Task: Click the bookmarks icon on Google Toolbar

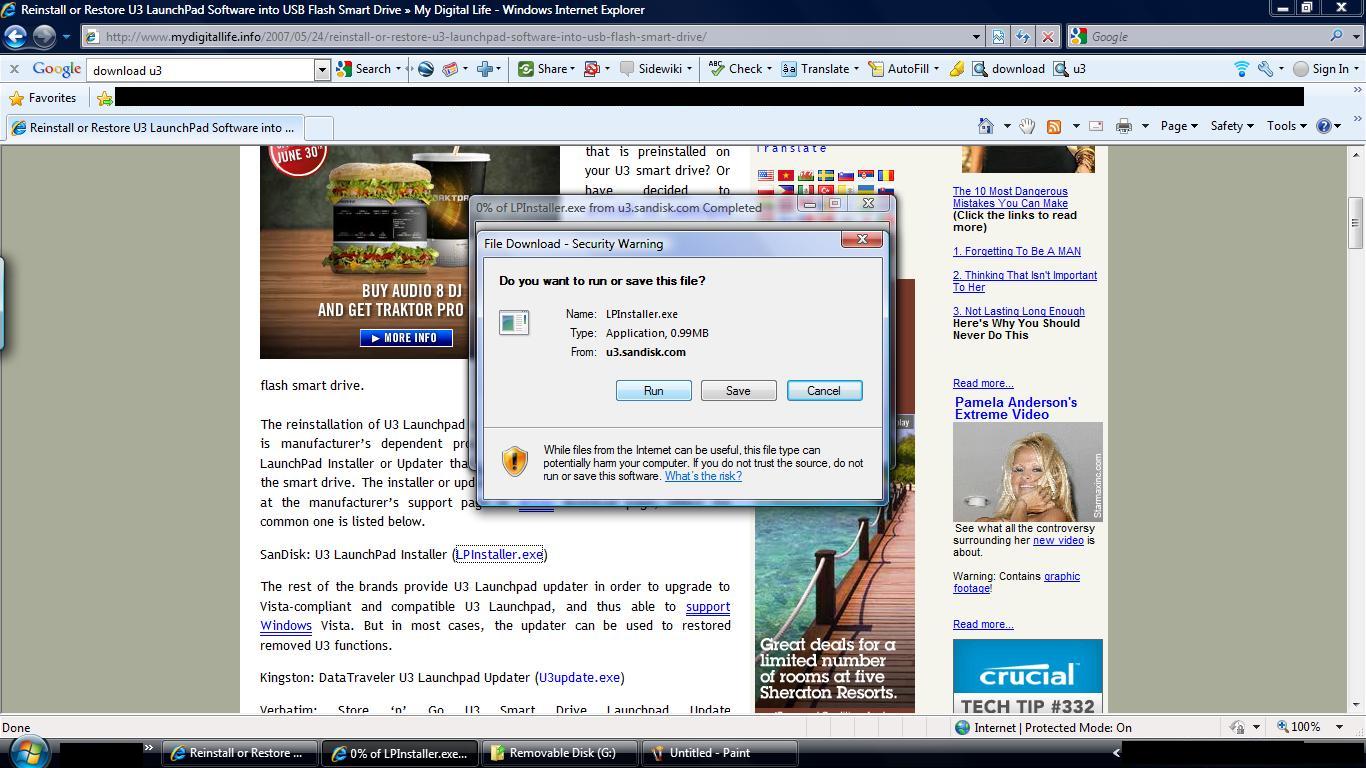Action: click(x=450, y=69)
